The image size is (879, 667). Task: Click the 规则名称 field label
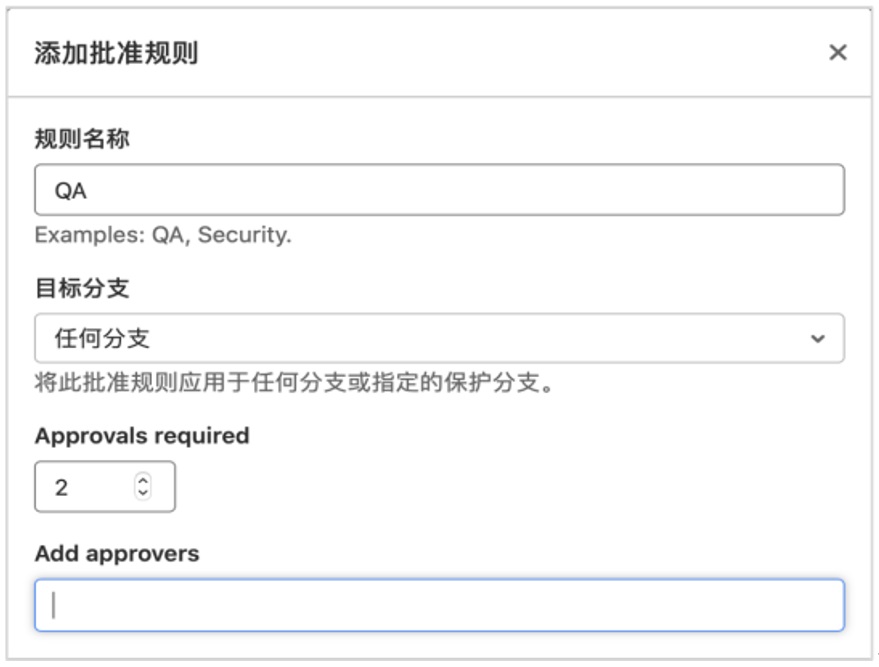tap(82, 138)
